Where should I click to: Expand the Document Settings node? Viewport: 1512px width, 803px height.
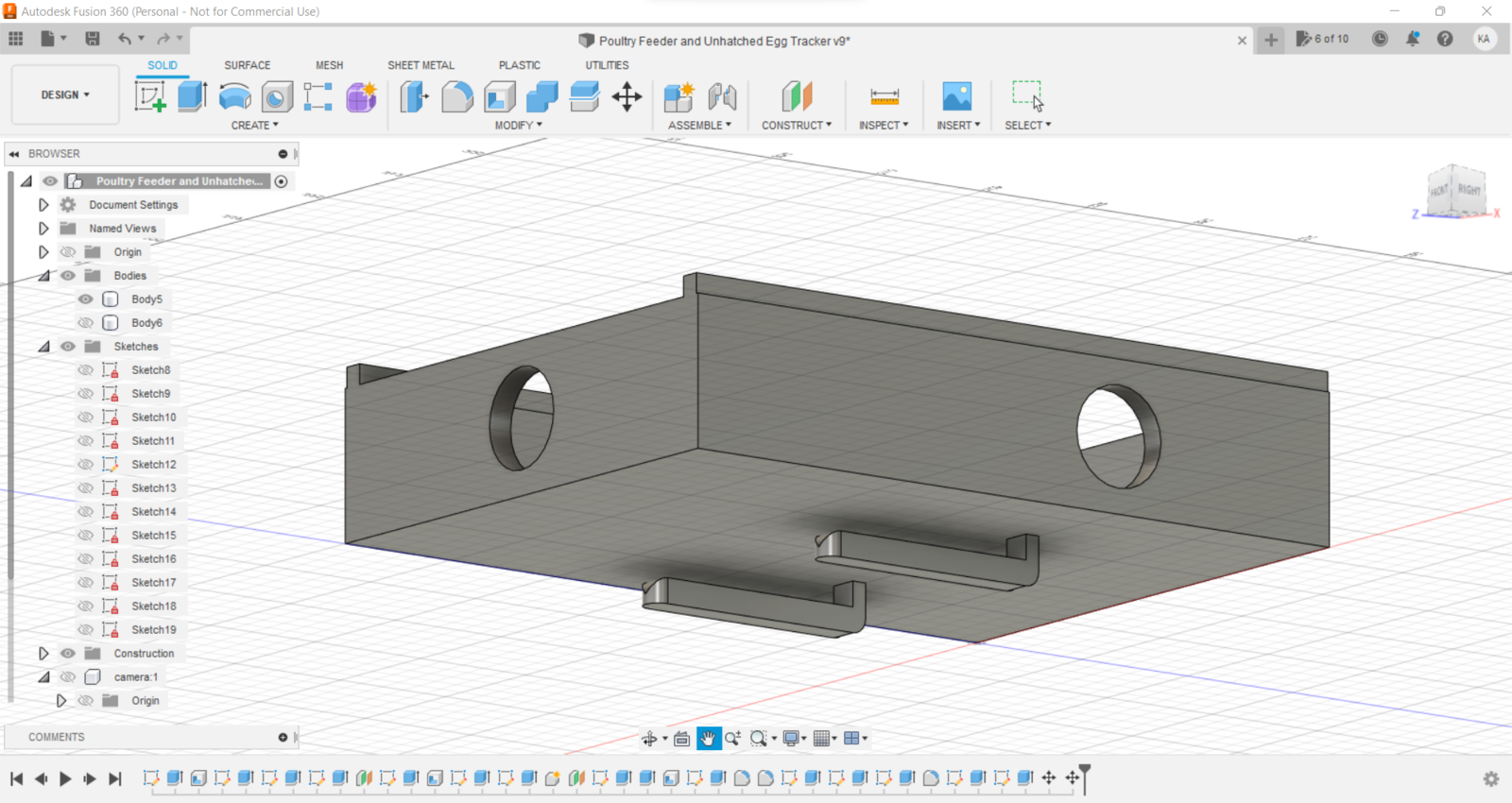[x=43, y=205]
